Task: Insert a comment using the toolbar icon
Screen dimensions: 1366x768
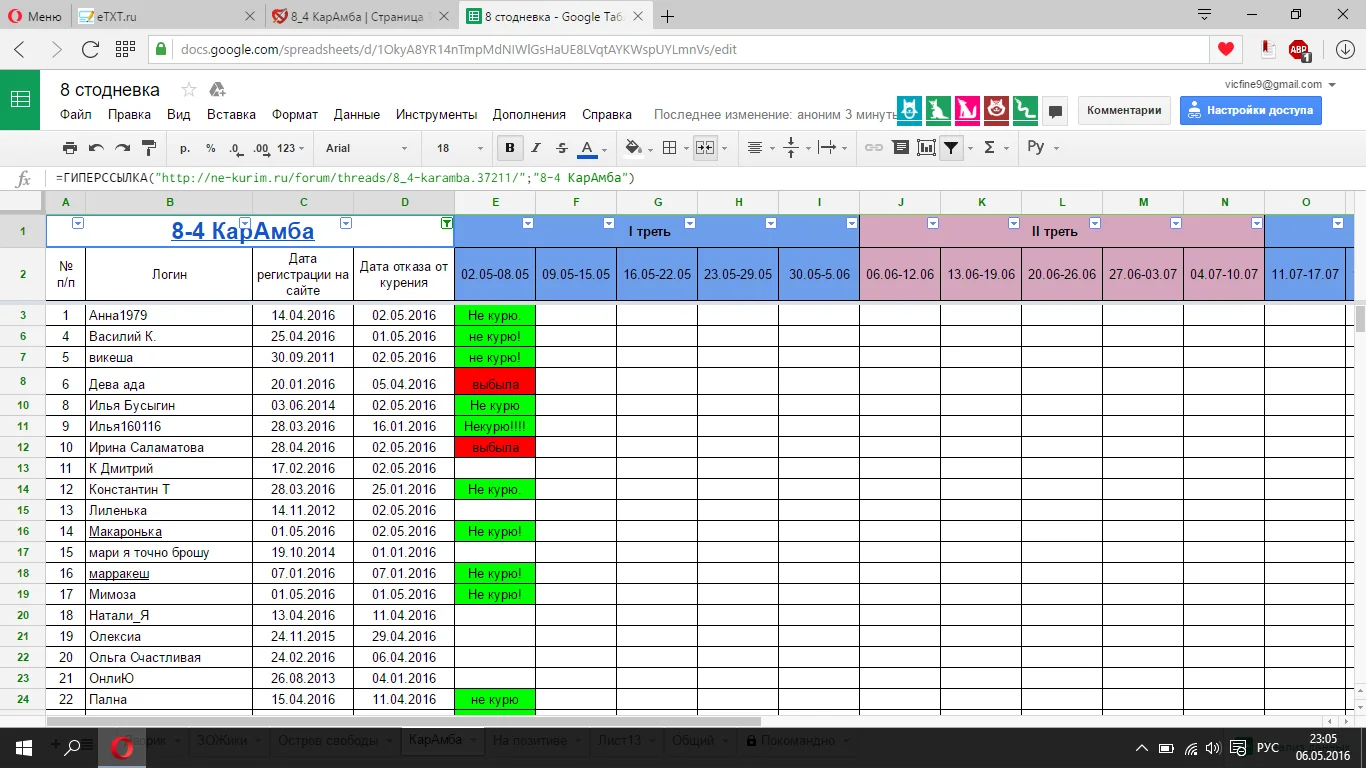Action: pos(900,148)
